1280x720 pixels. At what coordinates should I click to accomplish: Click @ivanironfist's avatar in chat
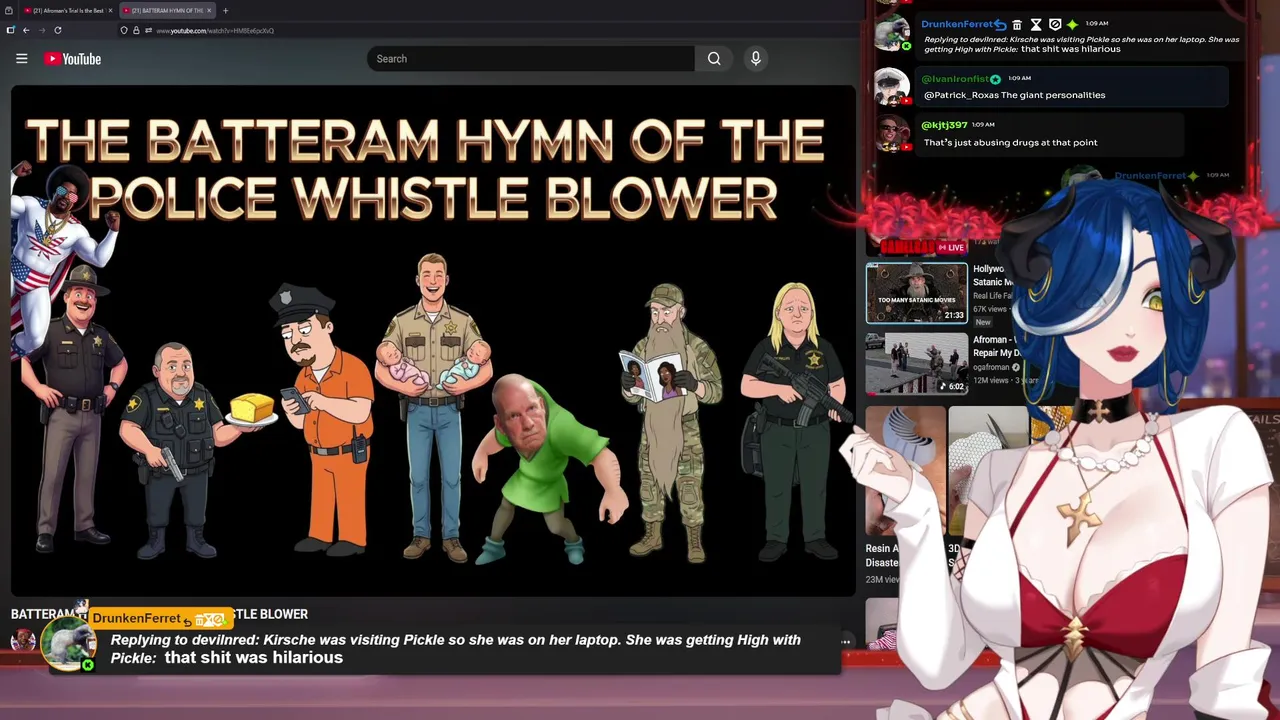click(892, 86)
